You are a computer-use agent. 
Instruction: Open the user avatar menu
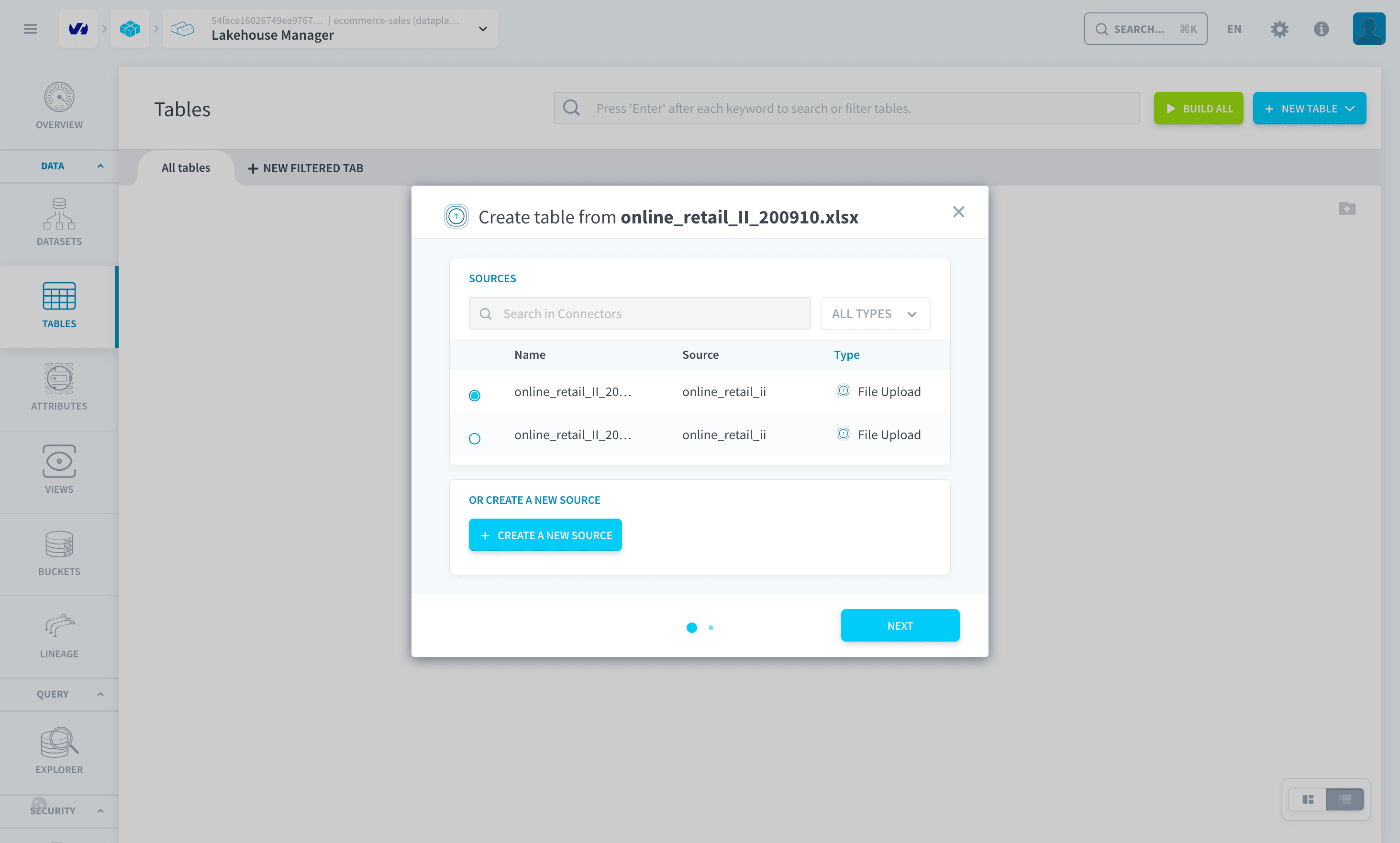1369,29
